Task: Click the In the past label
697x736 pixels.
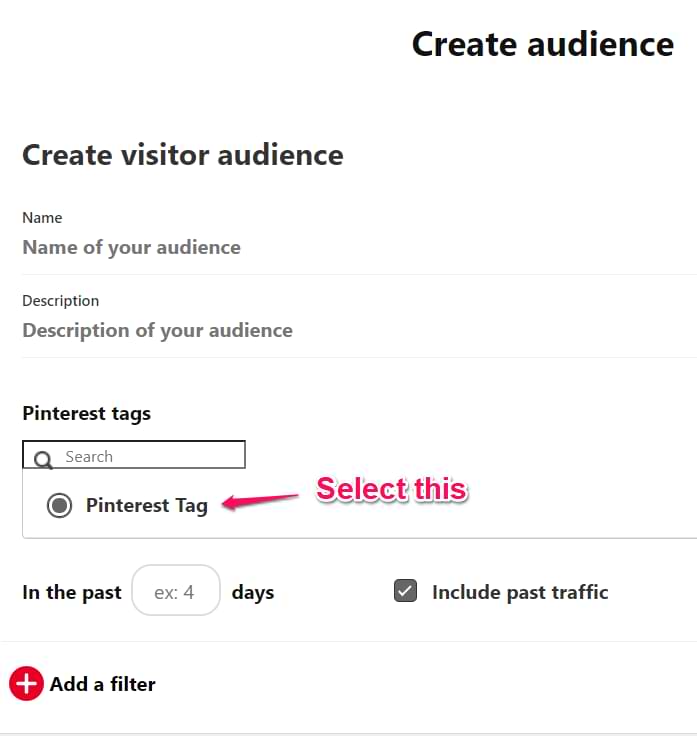Action: (x=72, y=592)
